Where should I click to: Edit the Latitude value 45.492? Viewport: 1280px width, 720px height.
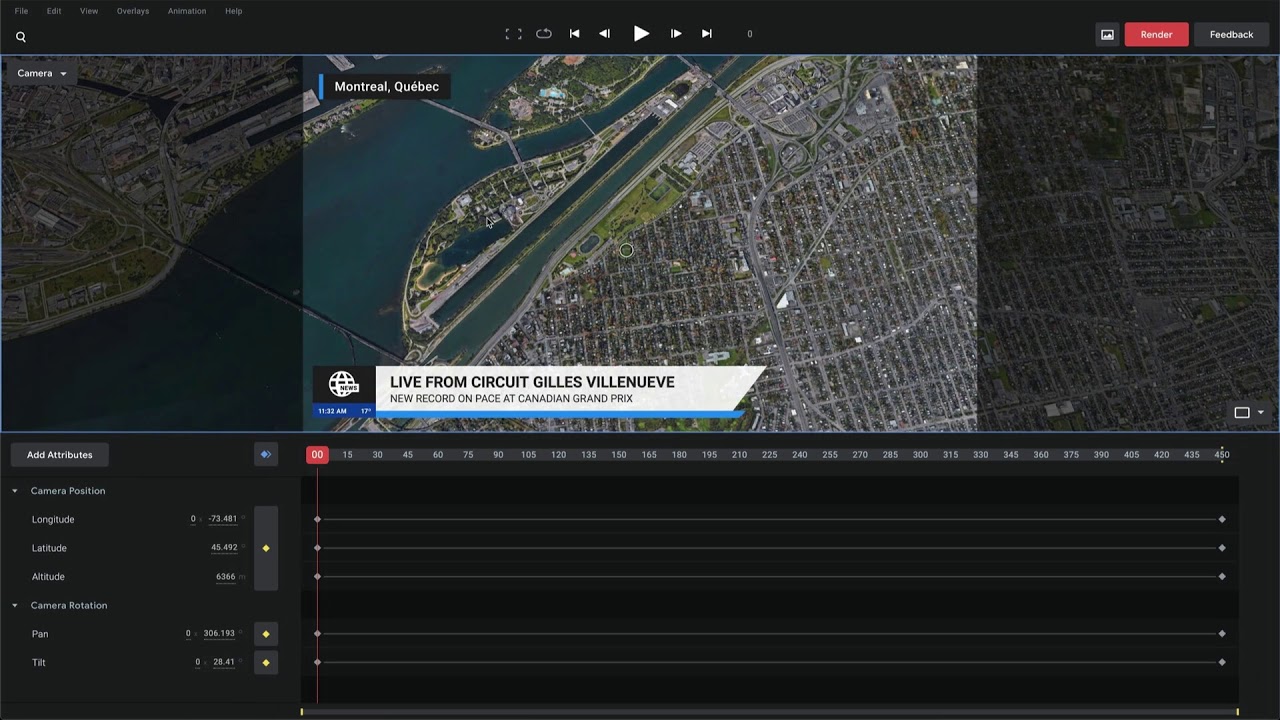pos(224,548)
